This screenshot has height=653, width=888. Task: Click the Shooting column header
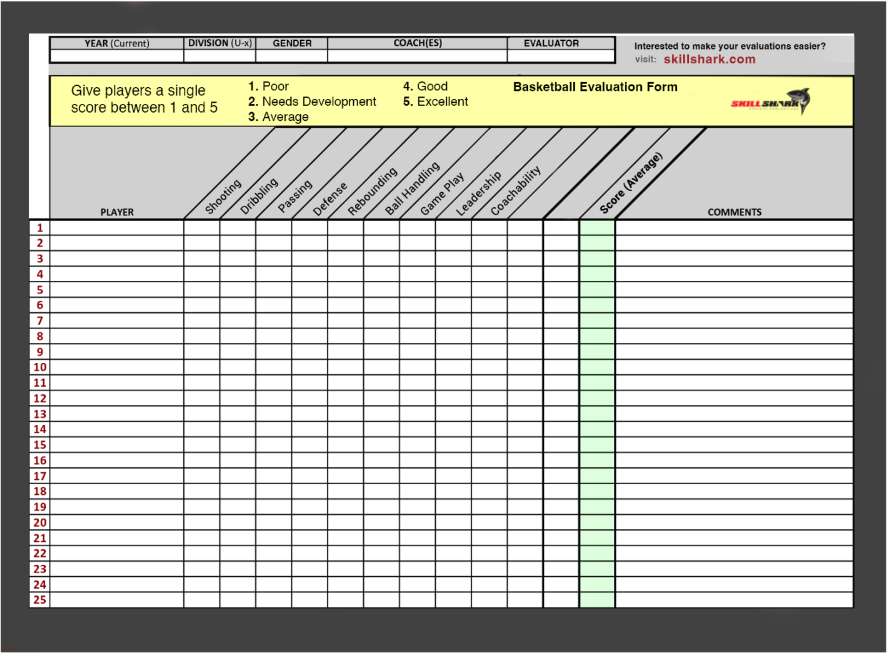[x=222, y=196]
